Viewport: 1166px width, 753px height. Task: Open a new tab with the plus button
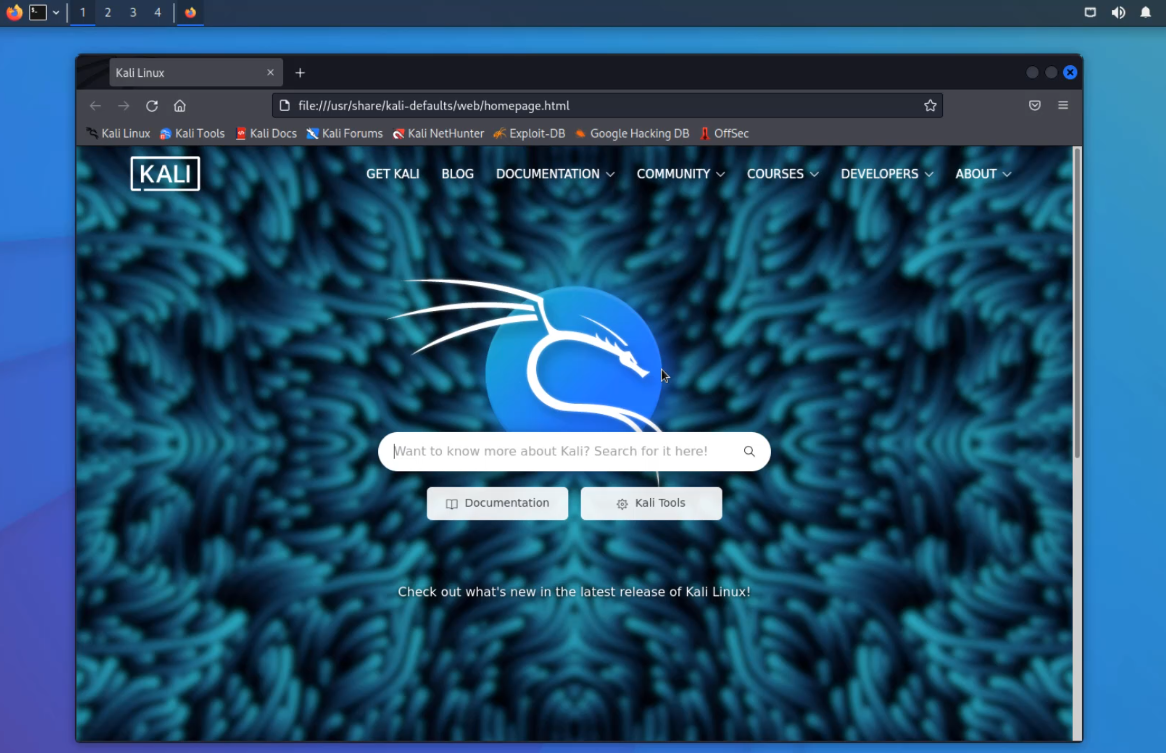(x=300, y=73)
